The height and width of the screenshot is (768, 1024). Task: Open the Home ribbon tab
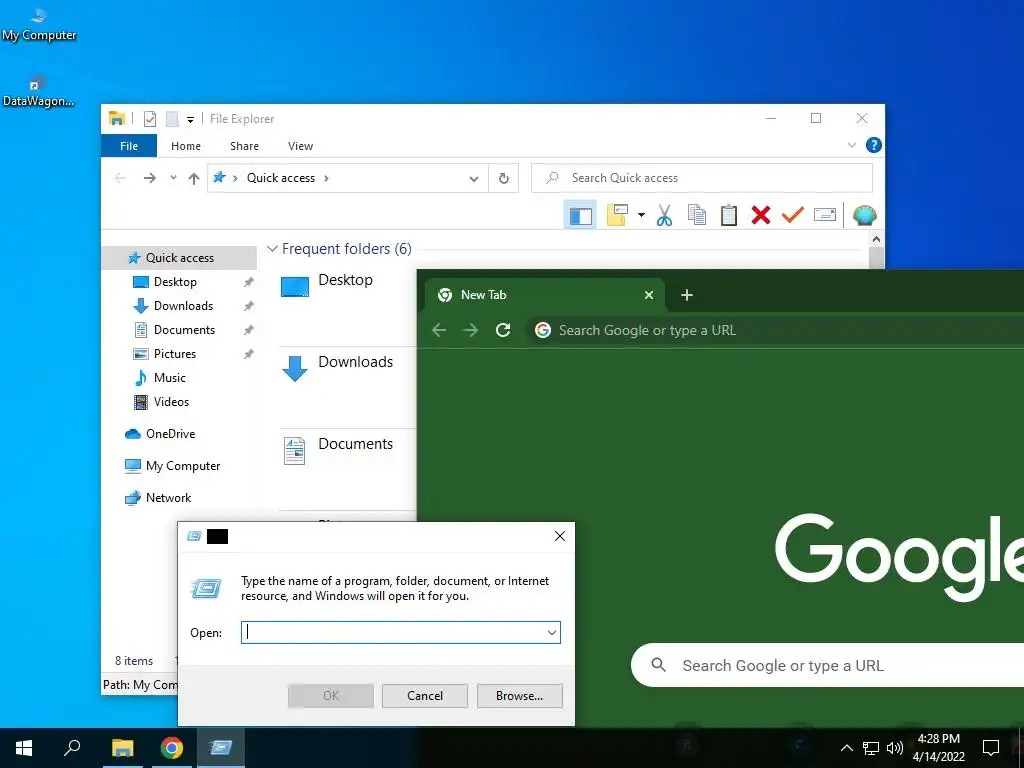click(186, 146)
